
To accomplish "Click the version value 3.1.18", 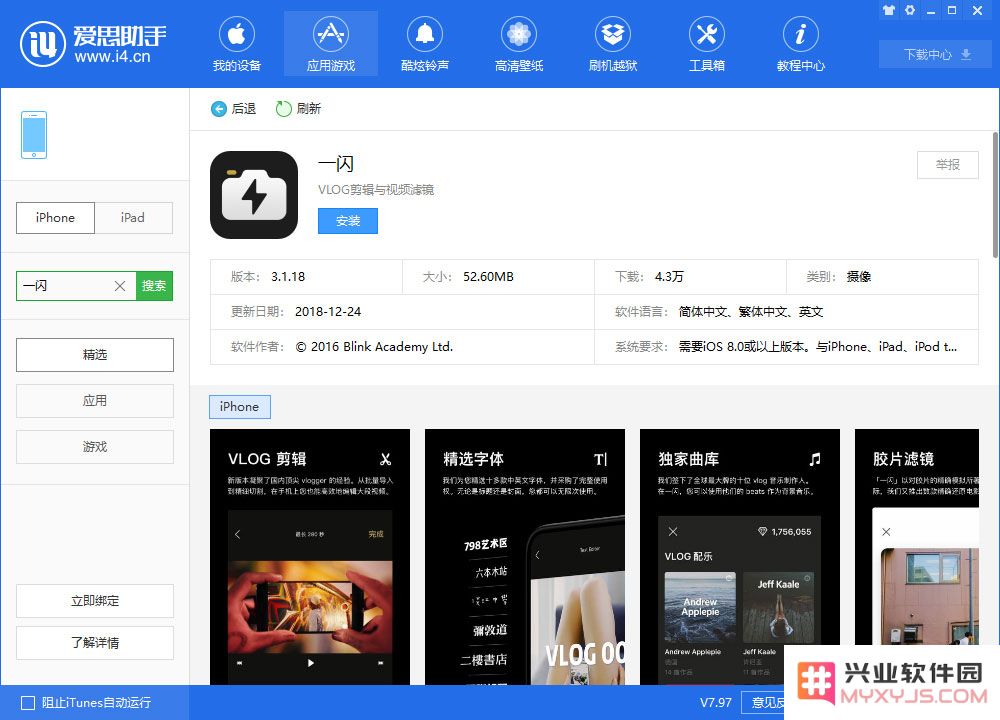I will (288, 277).
